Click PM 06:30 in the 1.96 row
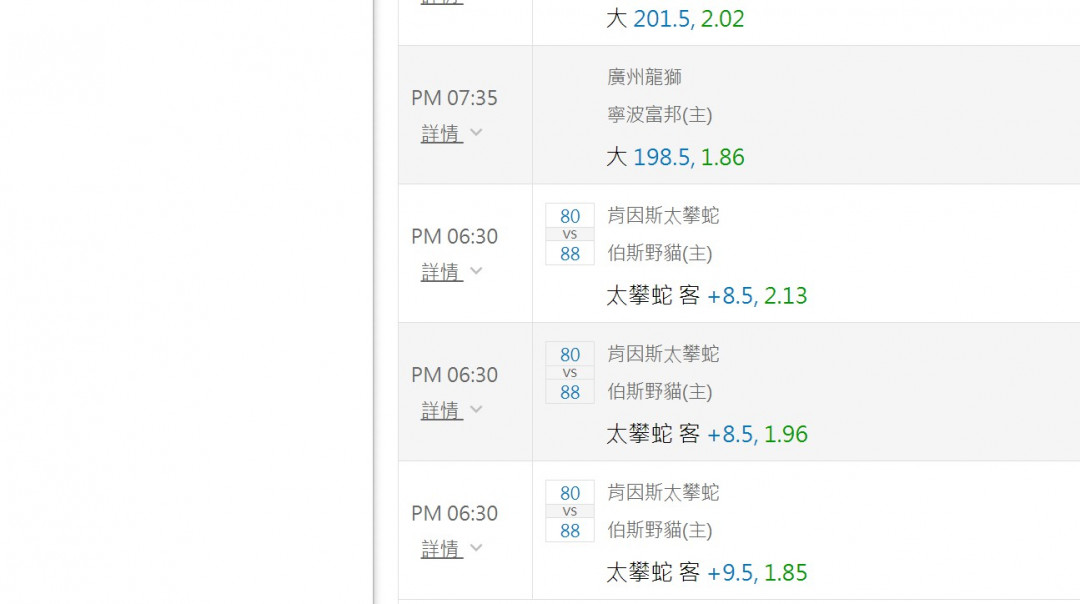The height and width of the screenshot is (604, 1080). (455, 375)
